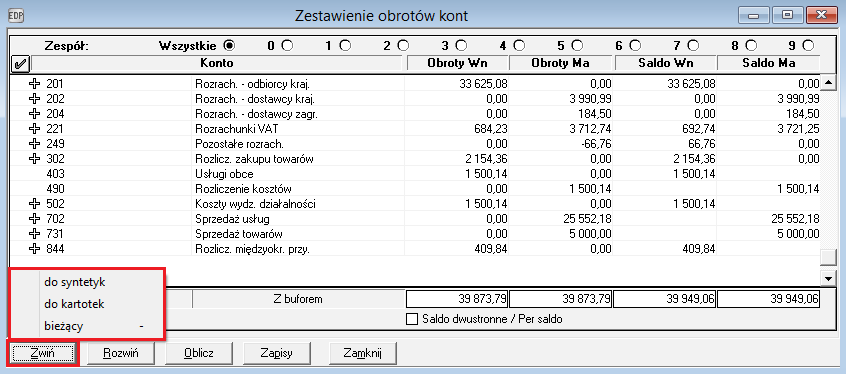846x374 pixels.
Task: Choose 'do kartotek' from popup menu
Action: click(86, 304)
